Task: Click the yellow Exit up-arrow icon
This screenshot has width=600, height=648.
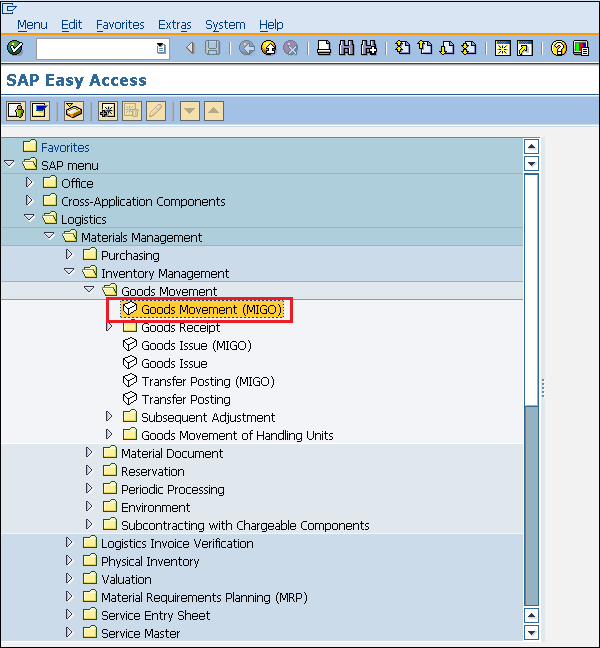Action: tap(269, 48)
